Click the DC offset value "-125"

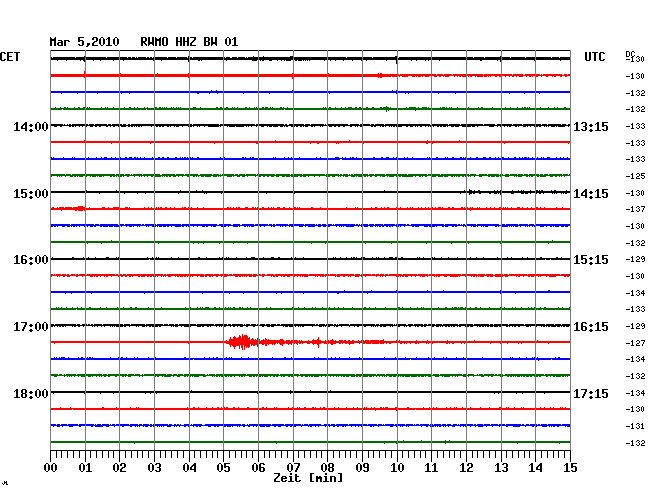[x=635, y=176]
